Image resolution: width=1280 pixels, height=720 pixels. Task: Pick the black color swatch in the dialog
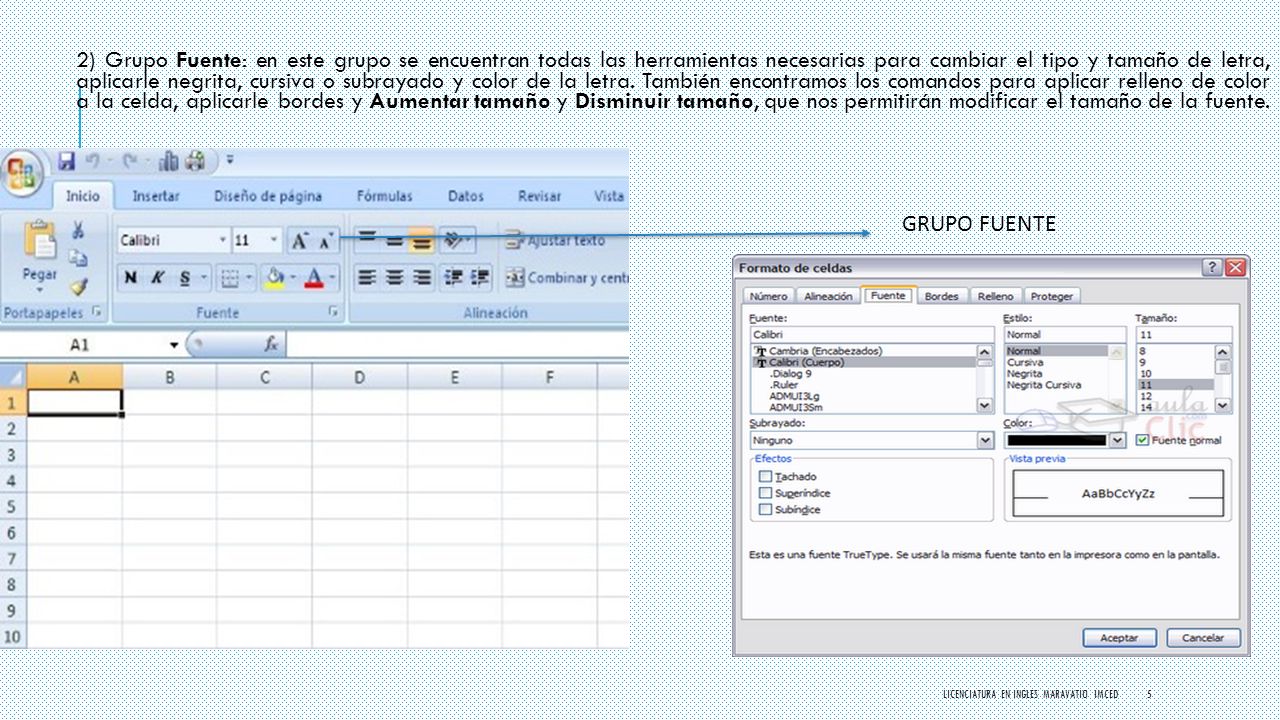[1057, 440]
